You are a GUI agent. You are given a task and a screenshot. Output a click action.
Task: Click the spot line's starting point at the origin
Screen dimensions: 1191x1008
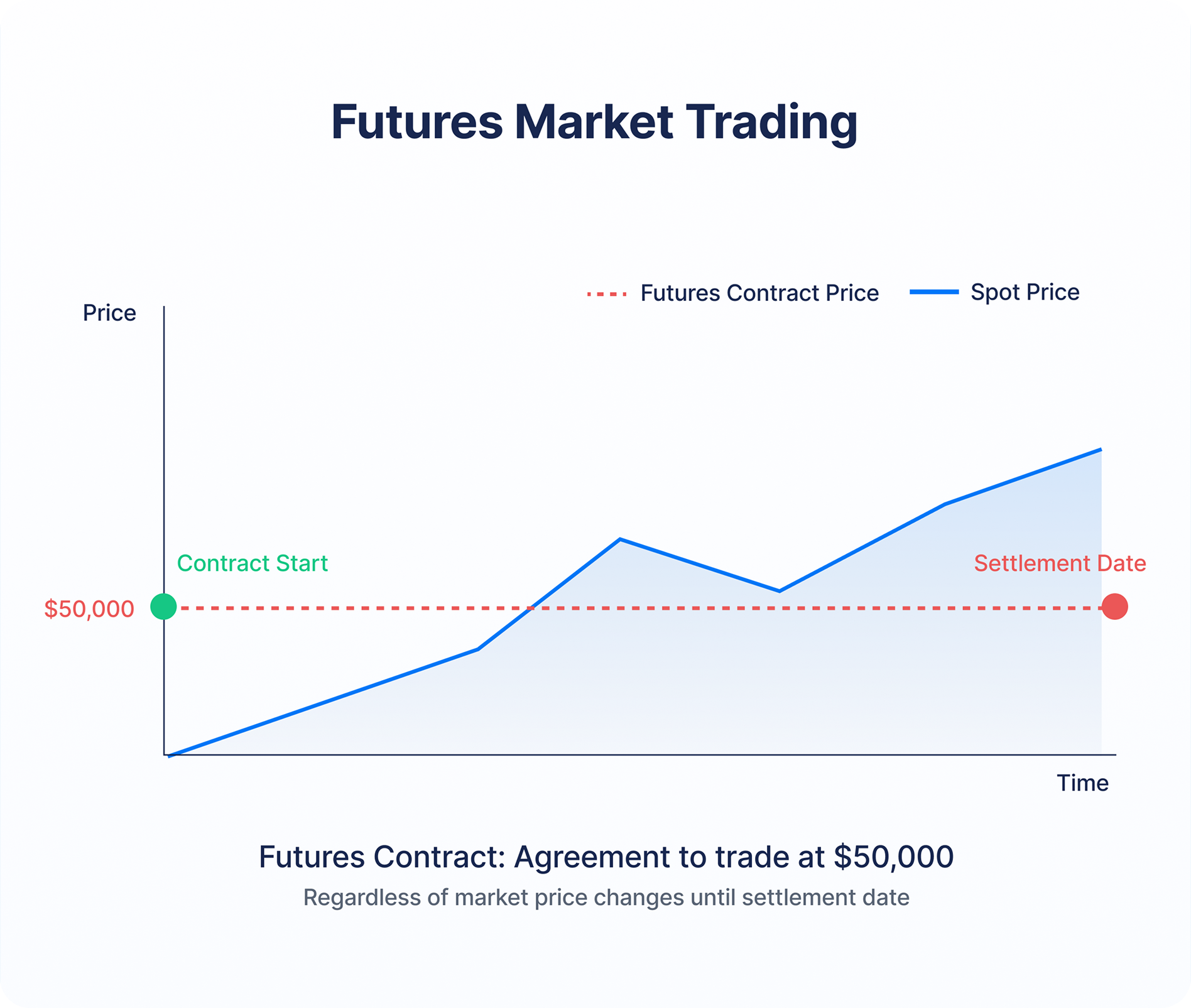coord(170,756)
